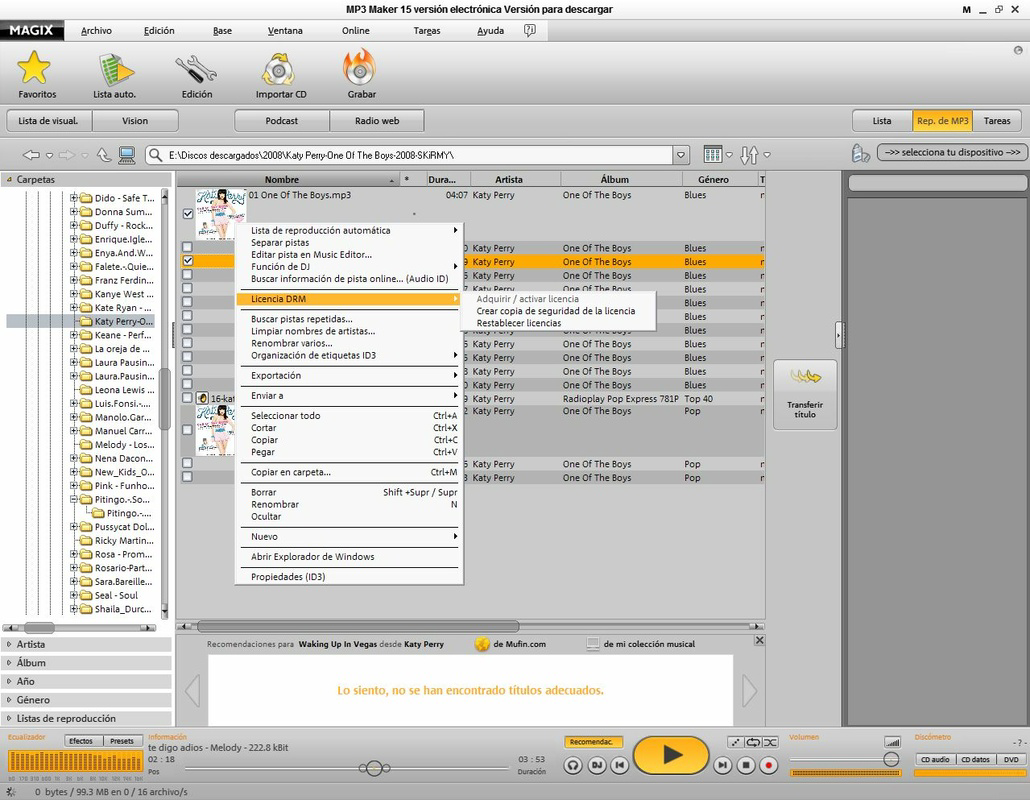
Task: Open the folder path dropdown arrow
Action: (x=681, y=155)
